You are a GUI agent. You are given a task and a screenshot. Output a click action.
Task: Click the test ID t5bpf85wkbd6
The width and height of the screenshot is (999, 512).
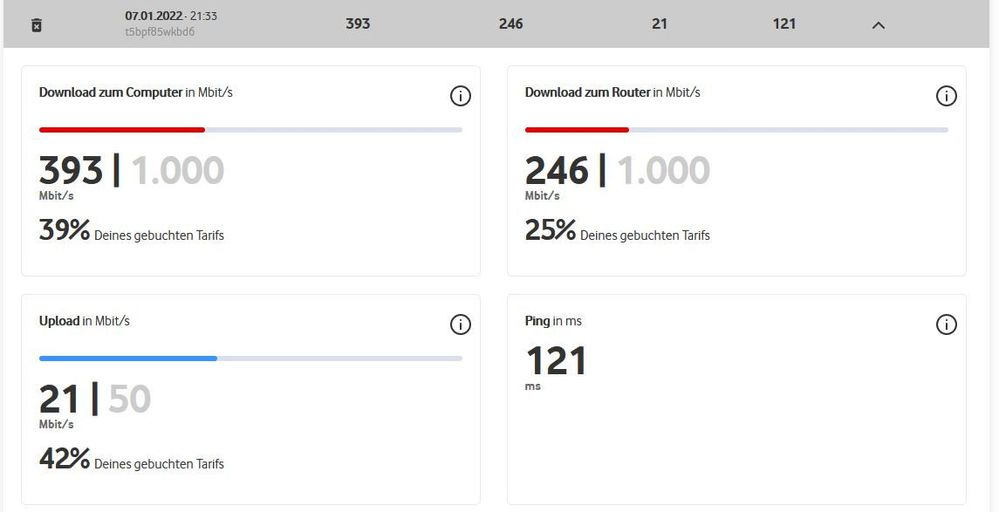[x=160, y=32]
